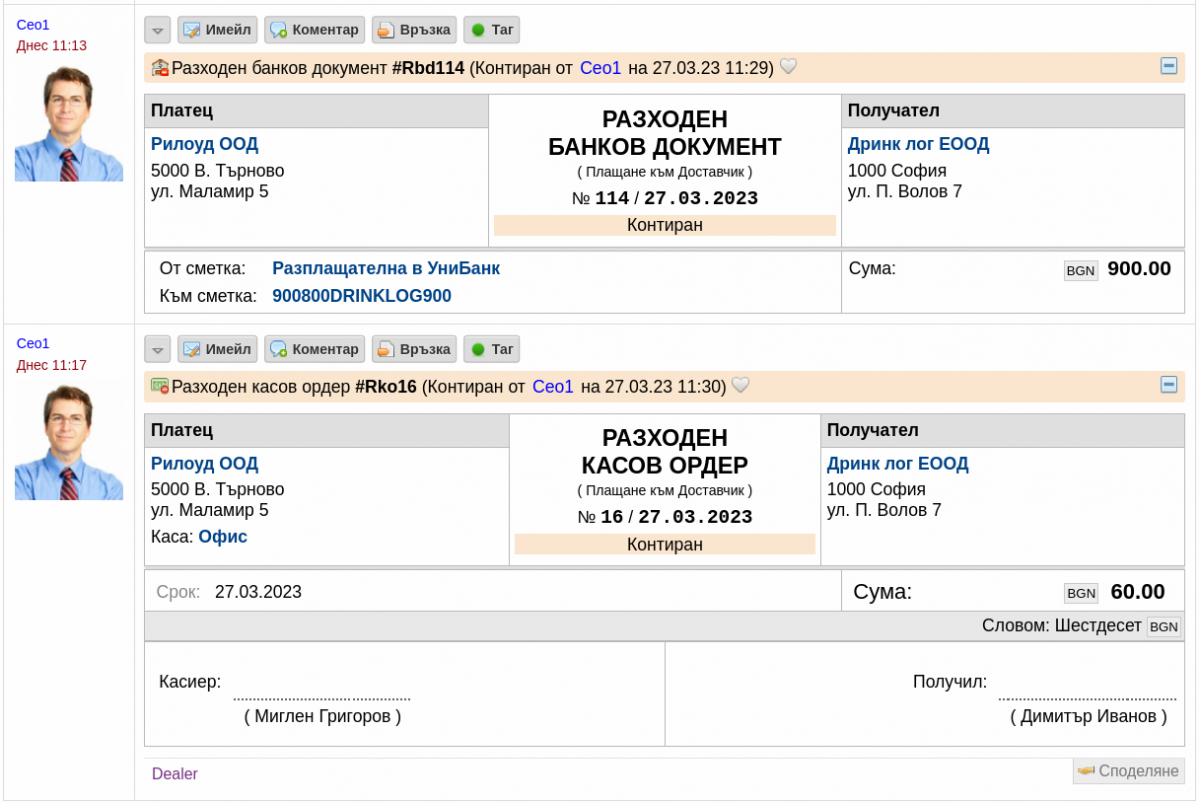The height and width of the screenshot is (803, 1200).
Task: Click Таг button on cash order Rko16
Action: pyautogui.click(x=491, y=349)
